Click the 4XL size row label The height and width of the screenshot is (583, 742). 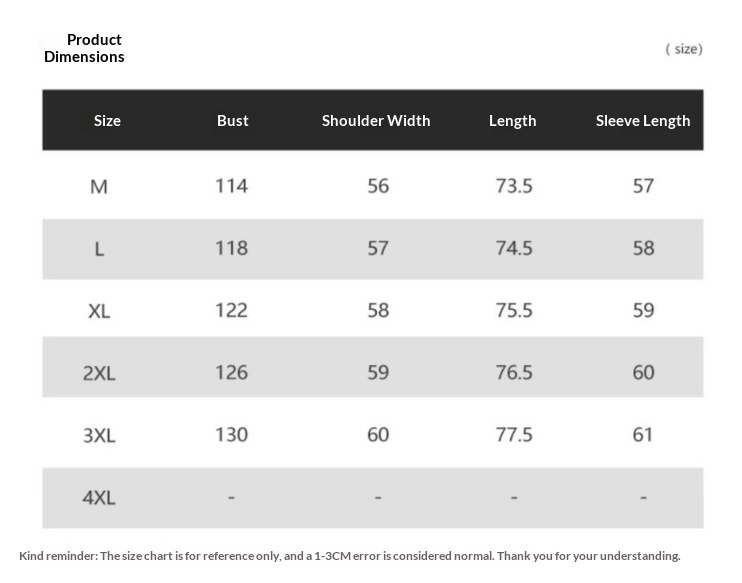99,497
